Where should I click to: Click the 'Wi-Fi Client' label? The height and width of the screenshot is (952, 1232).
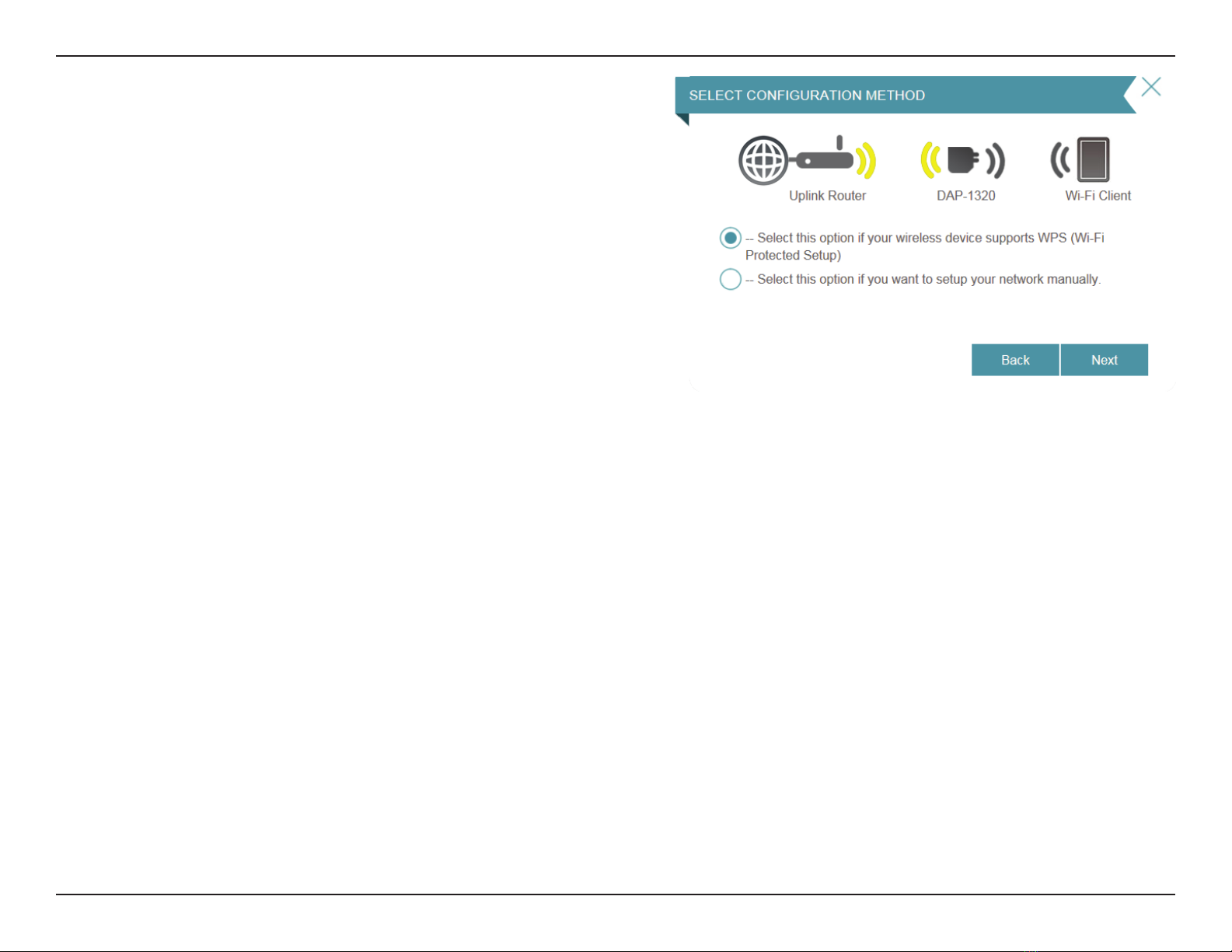(1098, 196)
